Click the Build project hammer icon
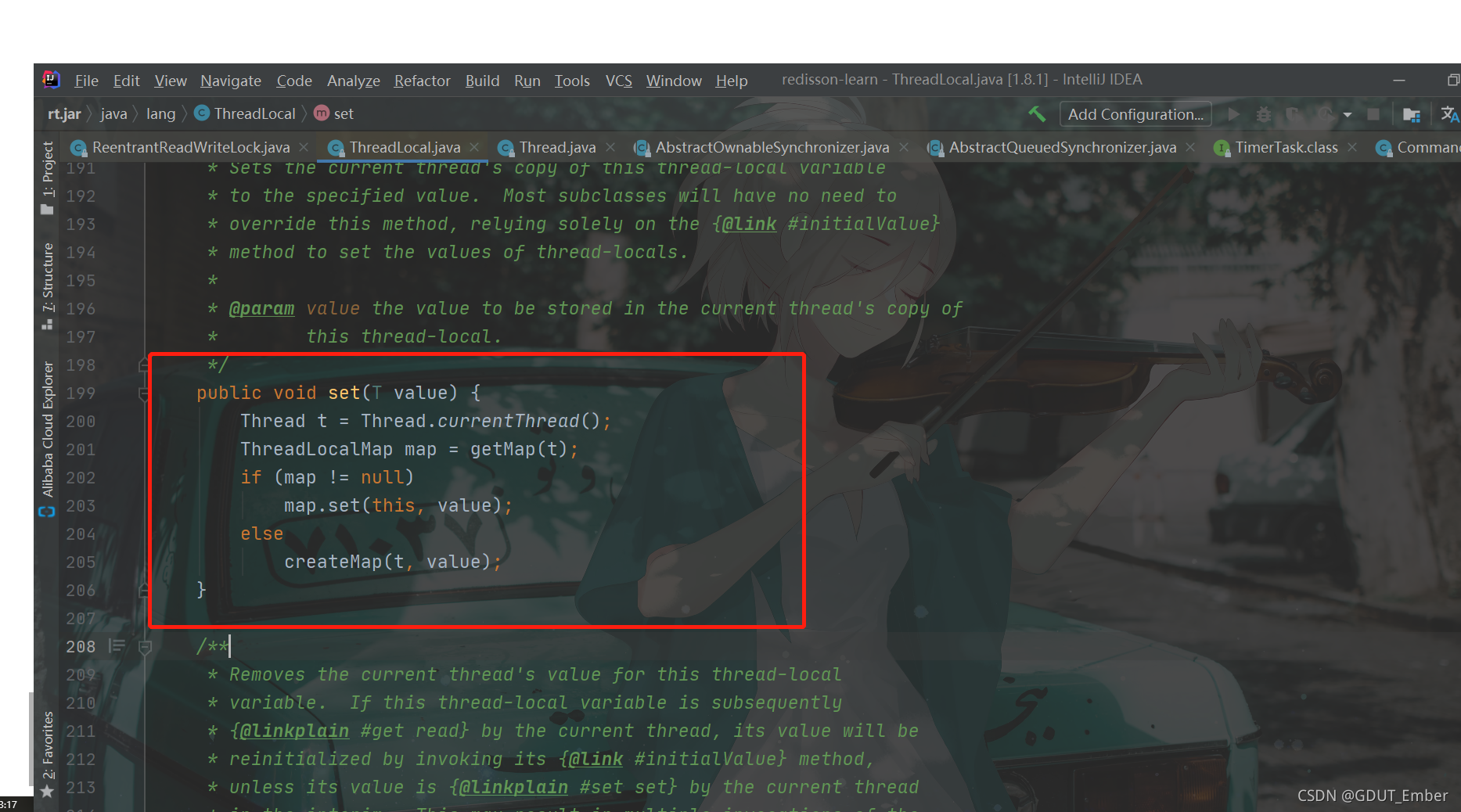 (x=1037, y=114)
